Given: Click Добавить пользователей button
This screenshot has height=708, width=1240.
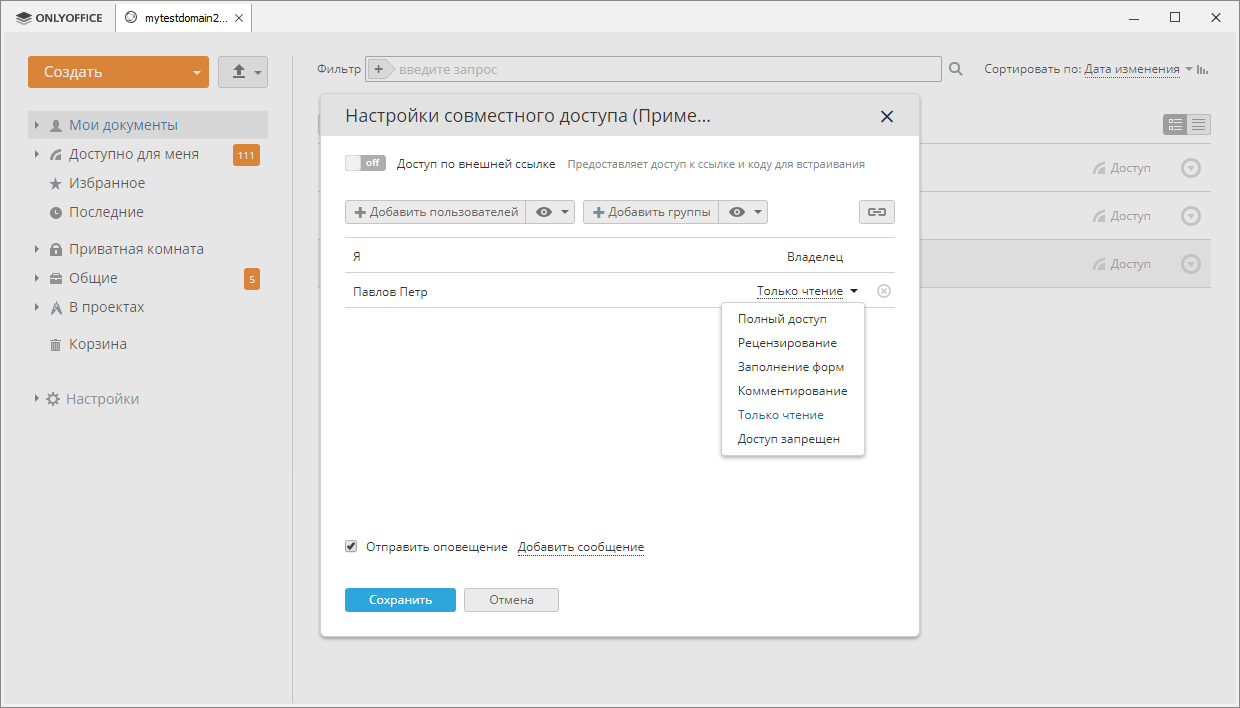Looking at the screenshot, I should (x=436, y=212).
